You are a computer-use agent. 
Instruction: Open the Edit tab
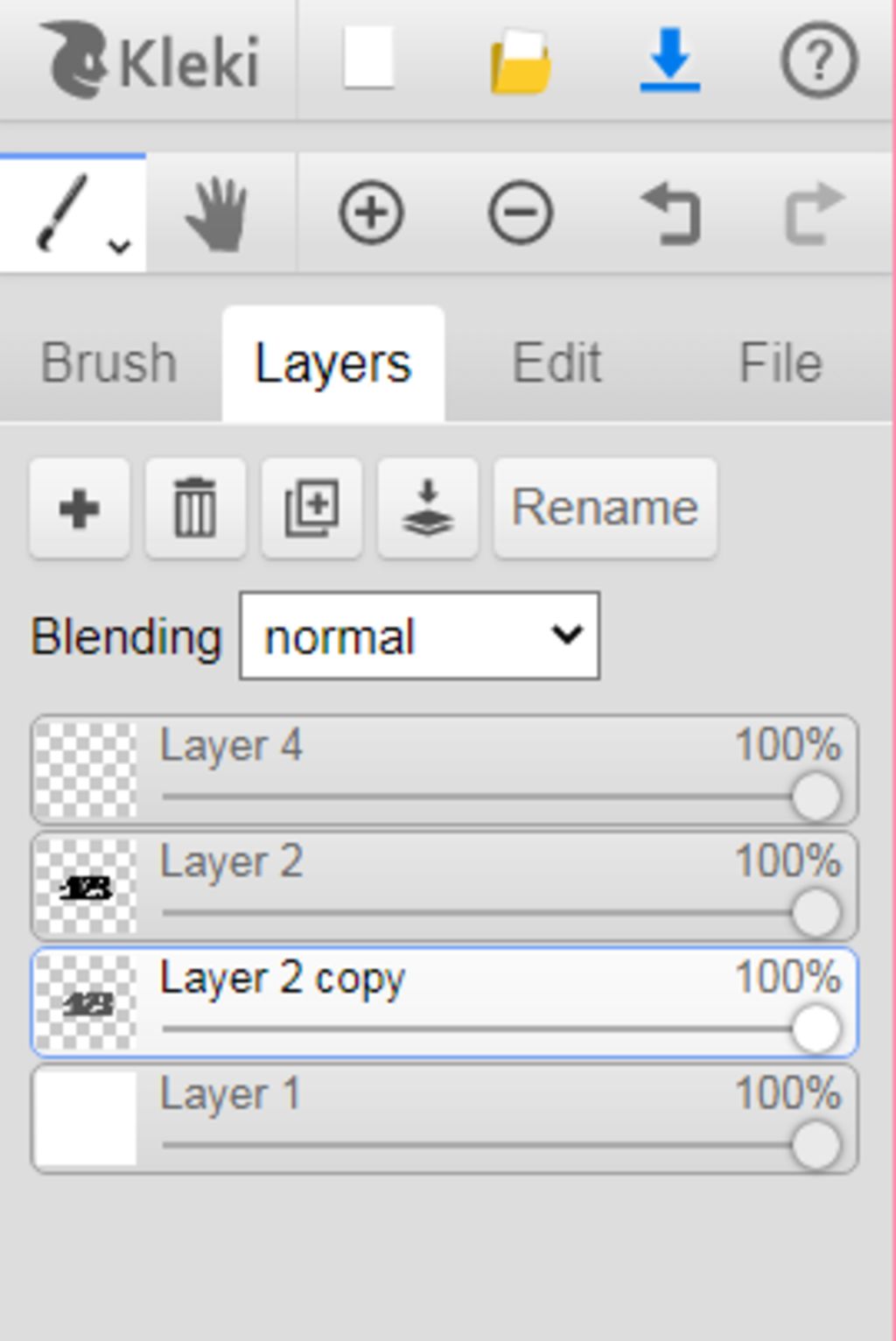click(556, 363)
